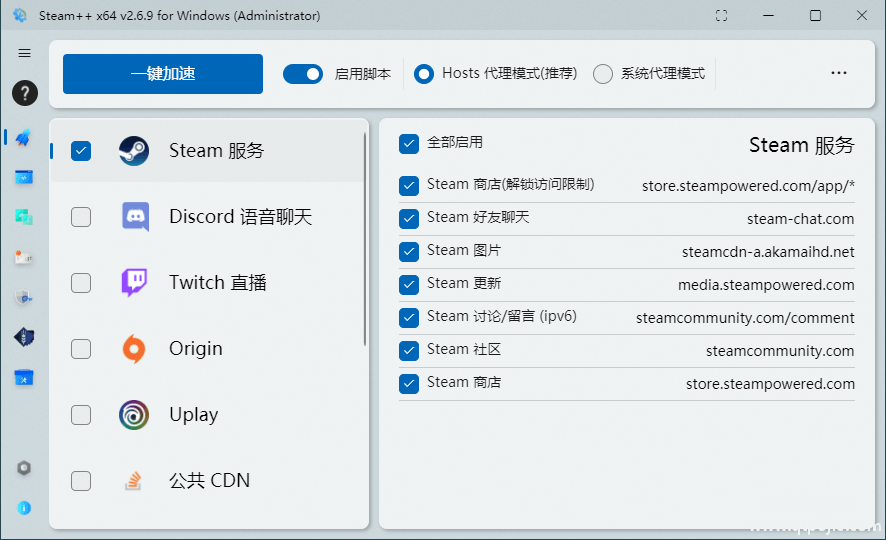Screen dimensions: 886x540
Task: Click steamcommunity.com/comment domain text
Action: click(745, 318)
